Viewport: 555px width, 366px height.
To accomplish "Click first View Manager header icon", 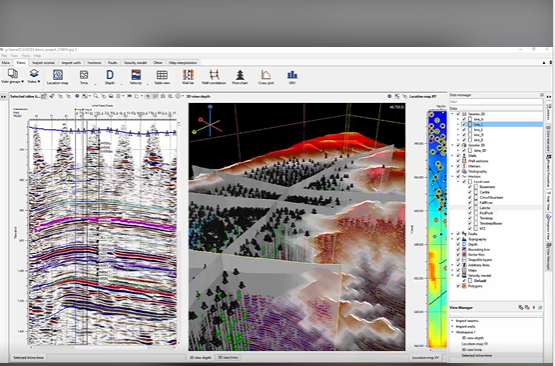I will pos(521,308).
